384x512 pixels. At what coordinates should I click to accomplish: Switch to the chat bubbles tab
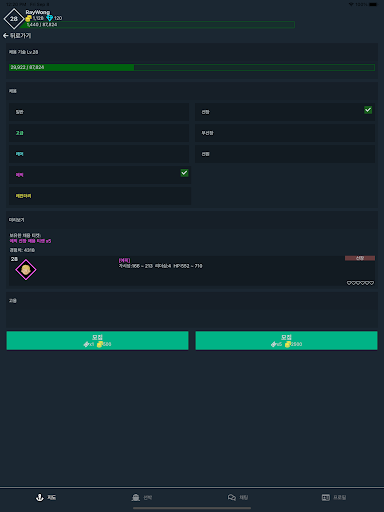coord(238,497)
